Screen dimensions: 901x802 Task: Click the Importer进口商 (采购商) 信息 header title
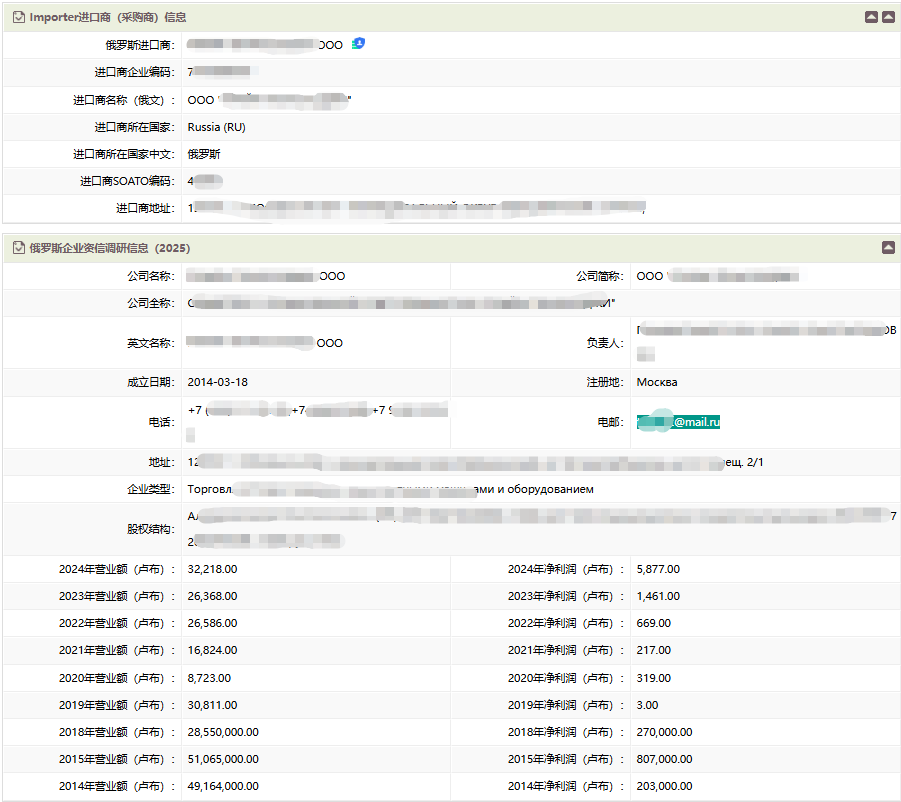(107, 17)
